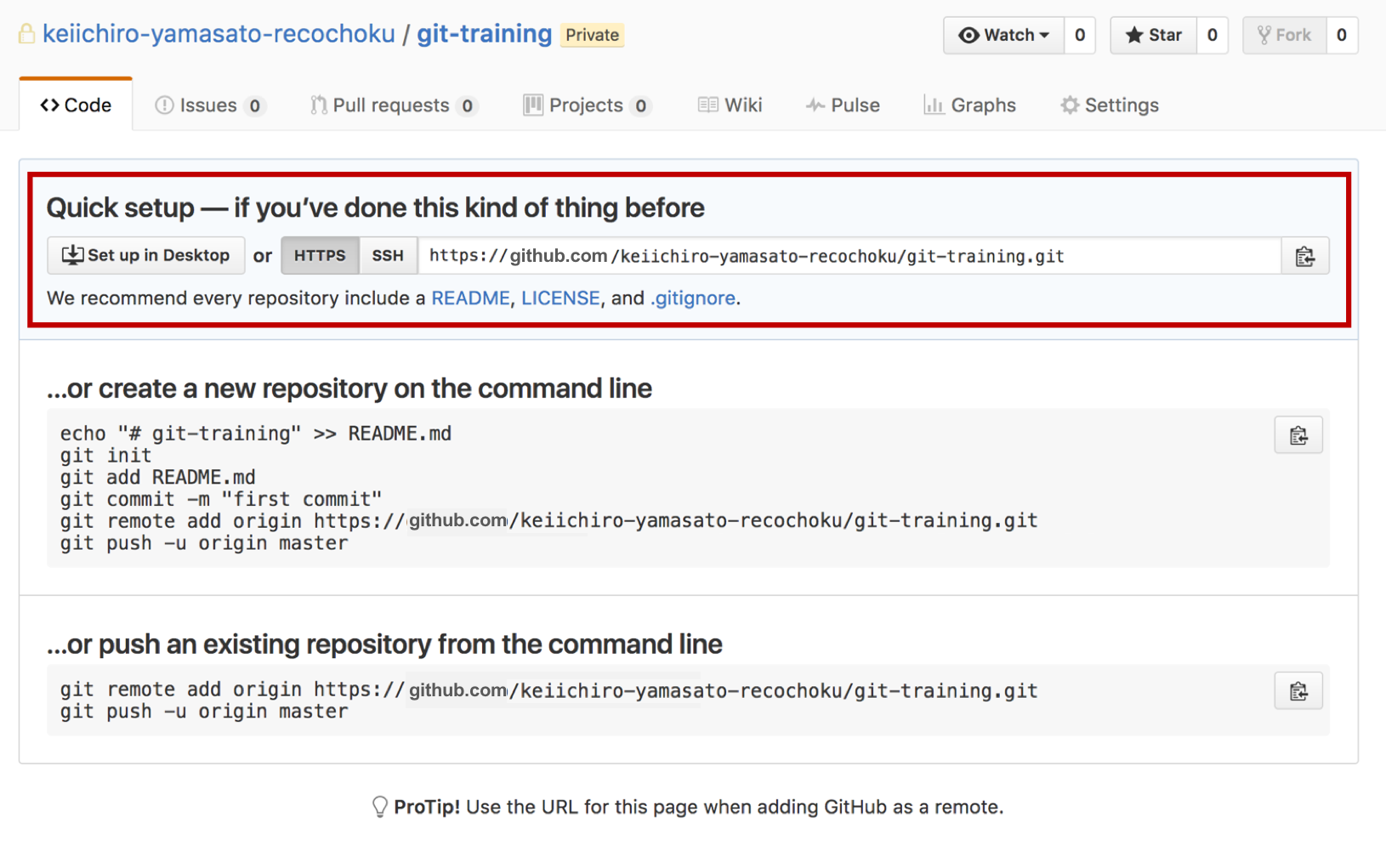Switch to the Pull requests tab
Image resolution: width=1386 pixels, height=868 pixels.
(392, 105)
